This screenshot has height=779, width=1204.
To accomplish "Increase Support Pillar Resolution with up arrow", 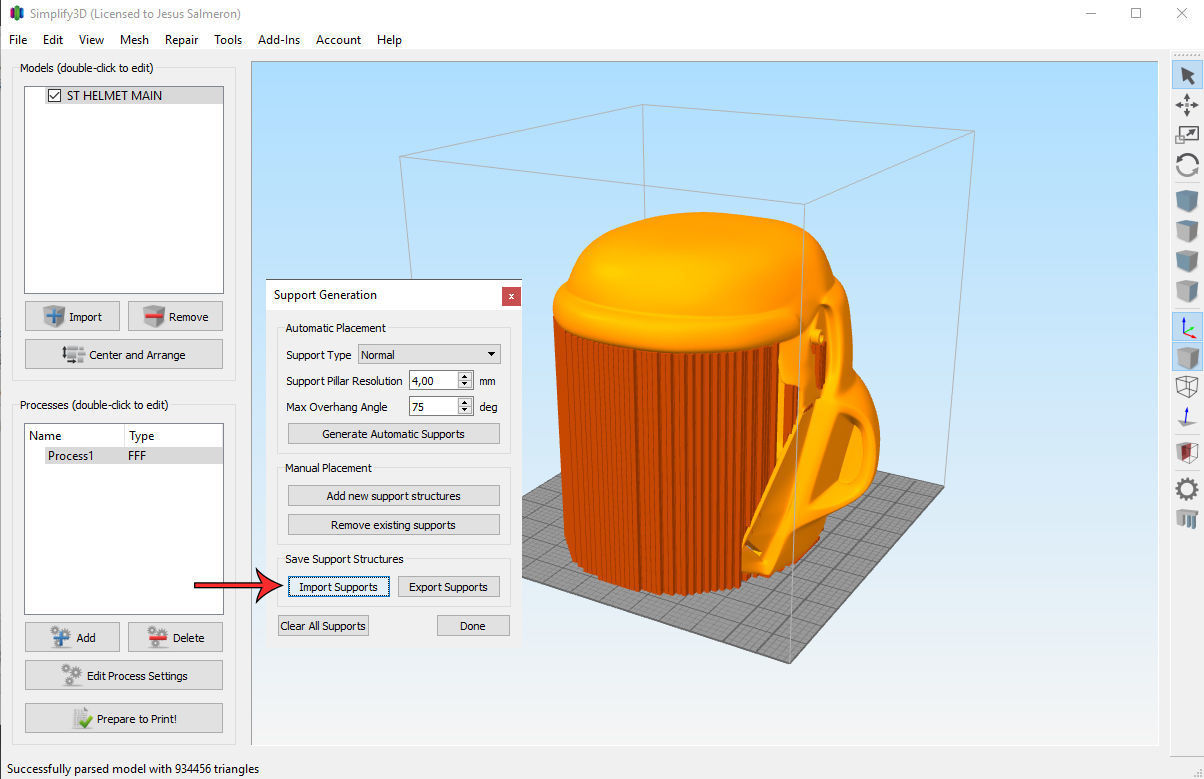I will [465, 376].
